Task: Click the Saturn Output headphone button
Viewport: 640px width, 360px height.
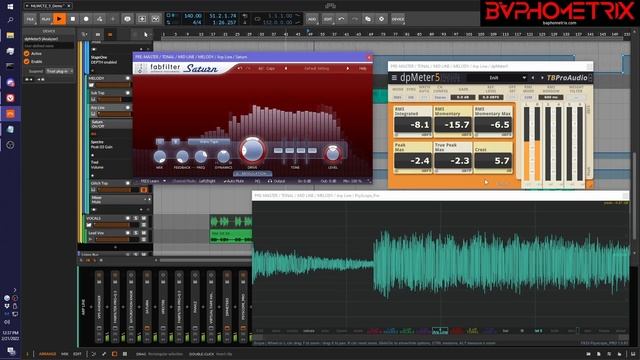Action: tap(277, 181)
